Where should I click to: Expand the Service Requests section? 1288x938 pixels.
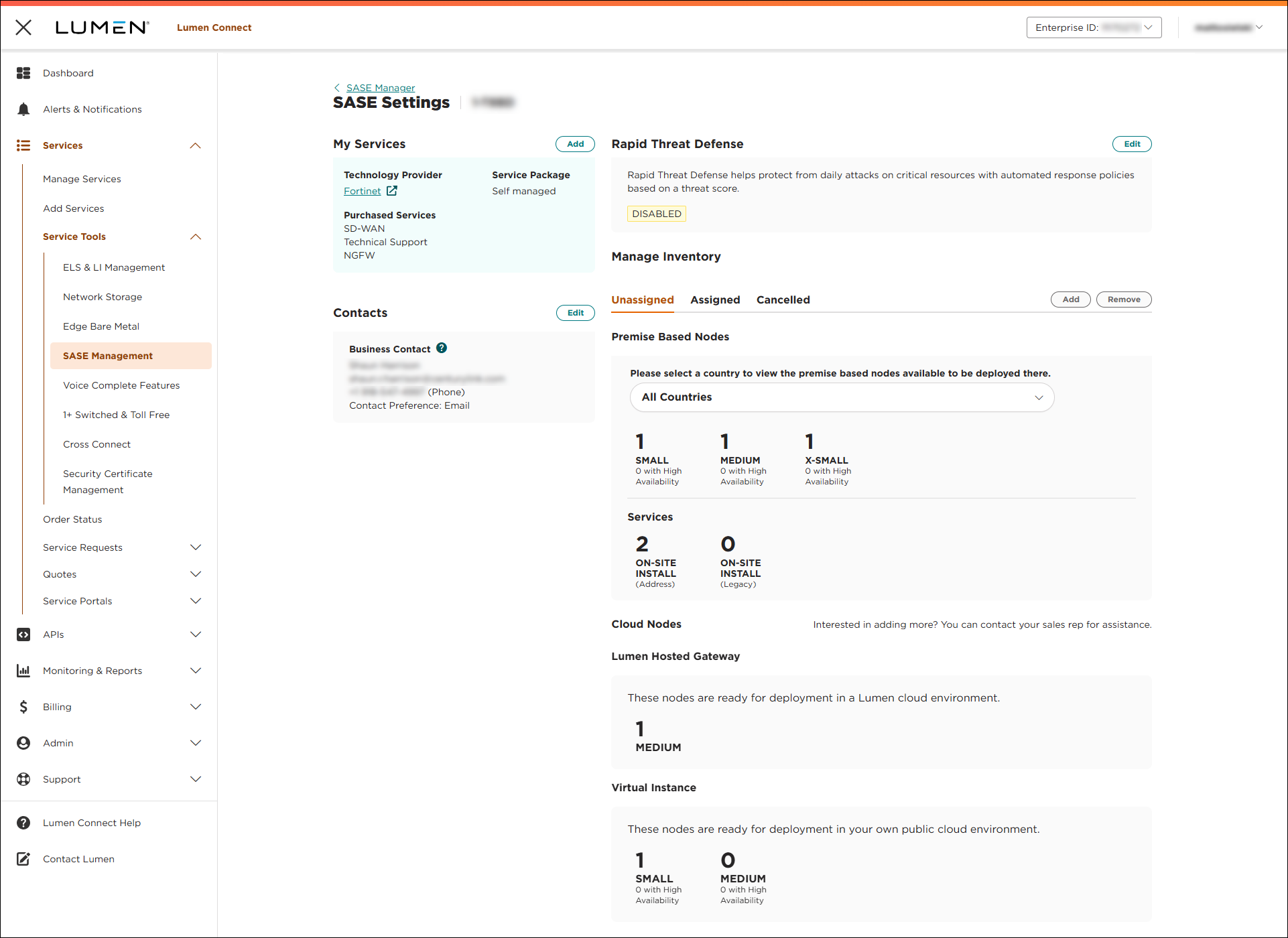click(x=196, y=547)
